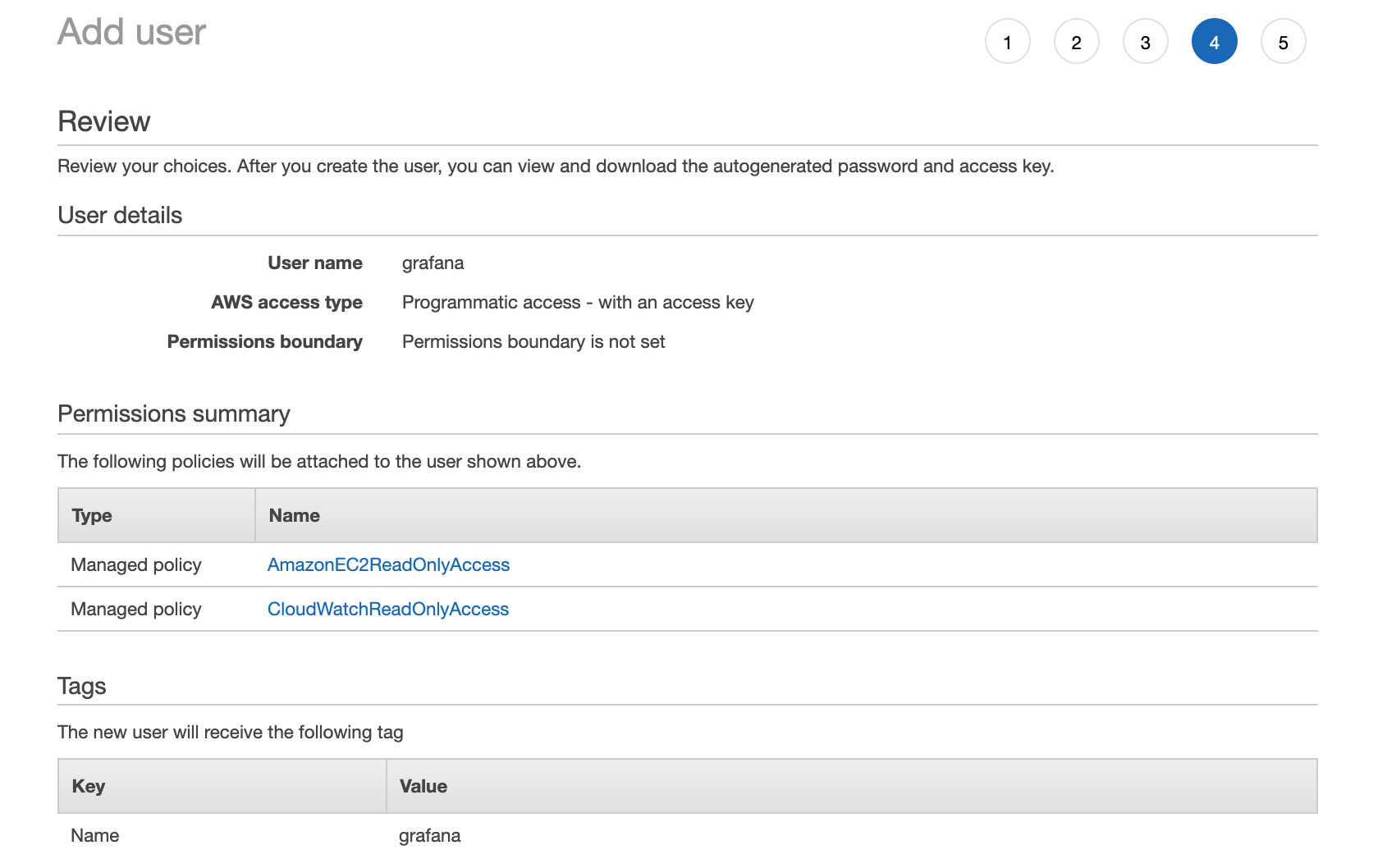The height and width of the screenshot is (868, 1387).
Task: Click the Name column header in policies table
Action: 786,515
